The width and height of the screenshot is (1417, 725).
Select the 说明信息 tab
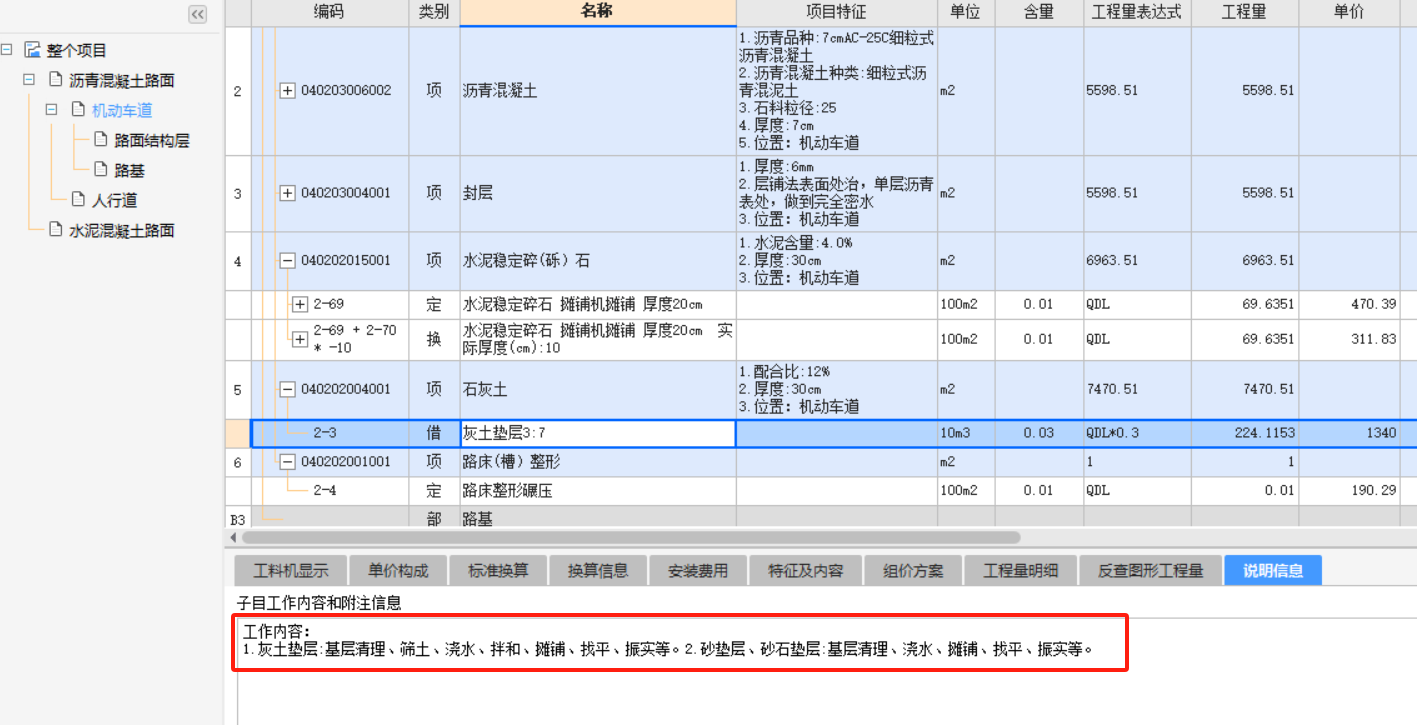click(1273, 571)
